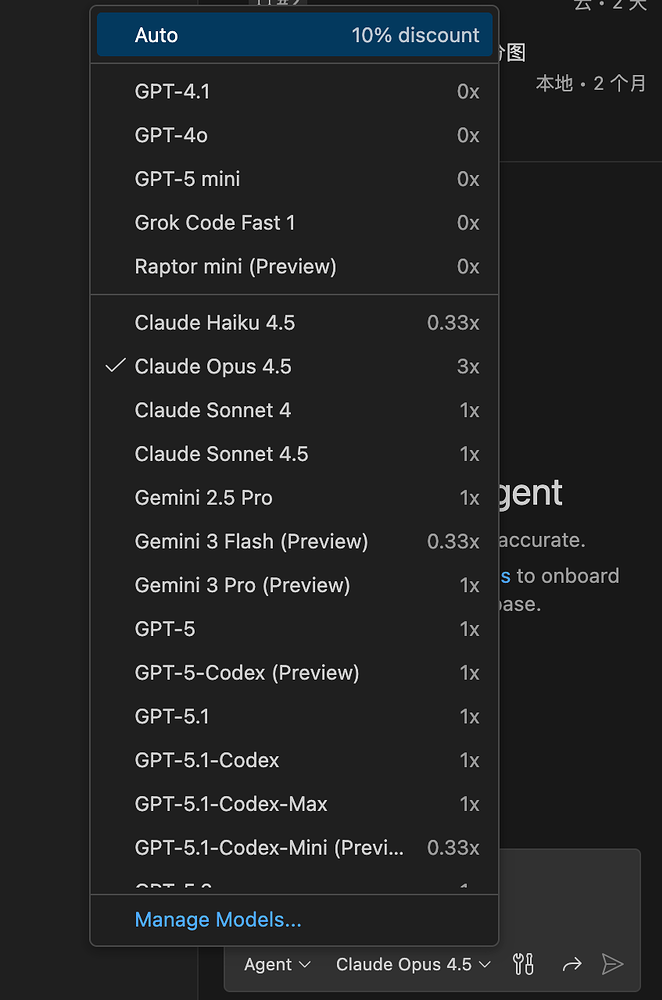Open the Claude Opus 4.5 model picker
The image size is (662, 1000).
(x=413, y=964)
